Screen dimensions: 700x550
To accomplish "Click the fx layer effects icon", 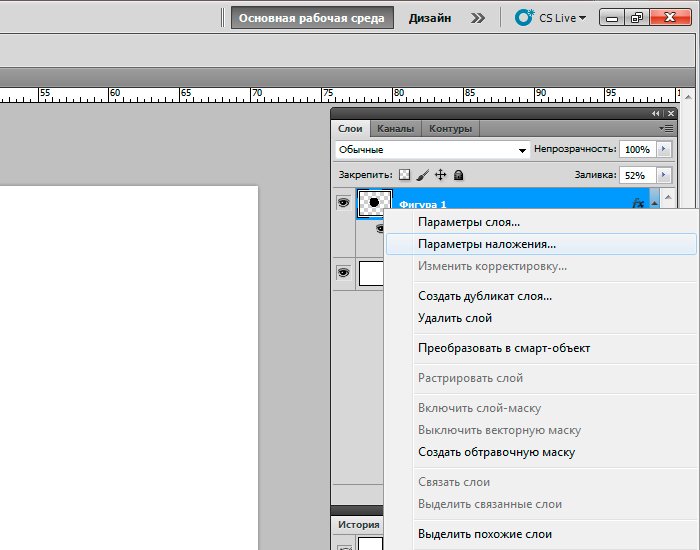I will (x=638, y=202).
